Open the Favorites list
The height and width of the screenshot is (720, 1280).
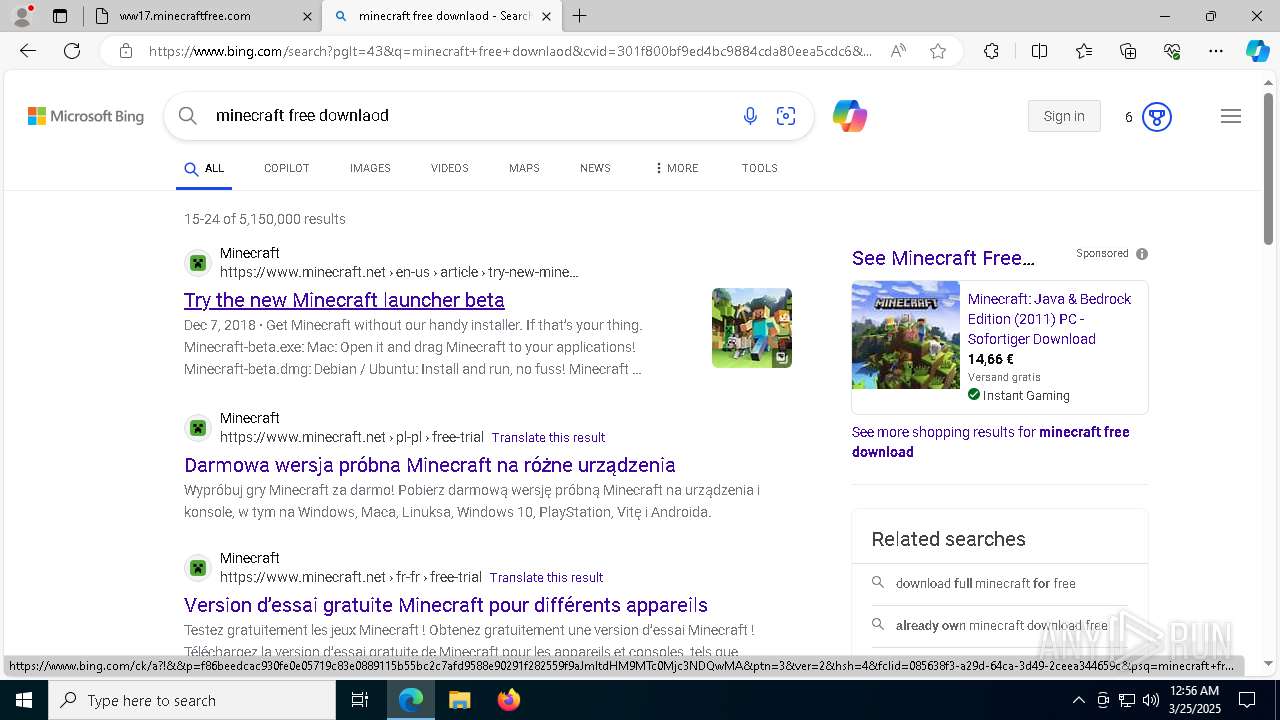[x=1084, y=51]
